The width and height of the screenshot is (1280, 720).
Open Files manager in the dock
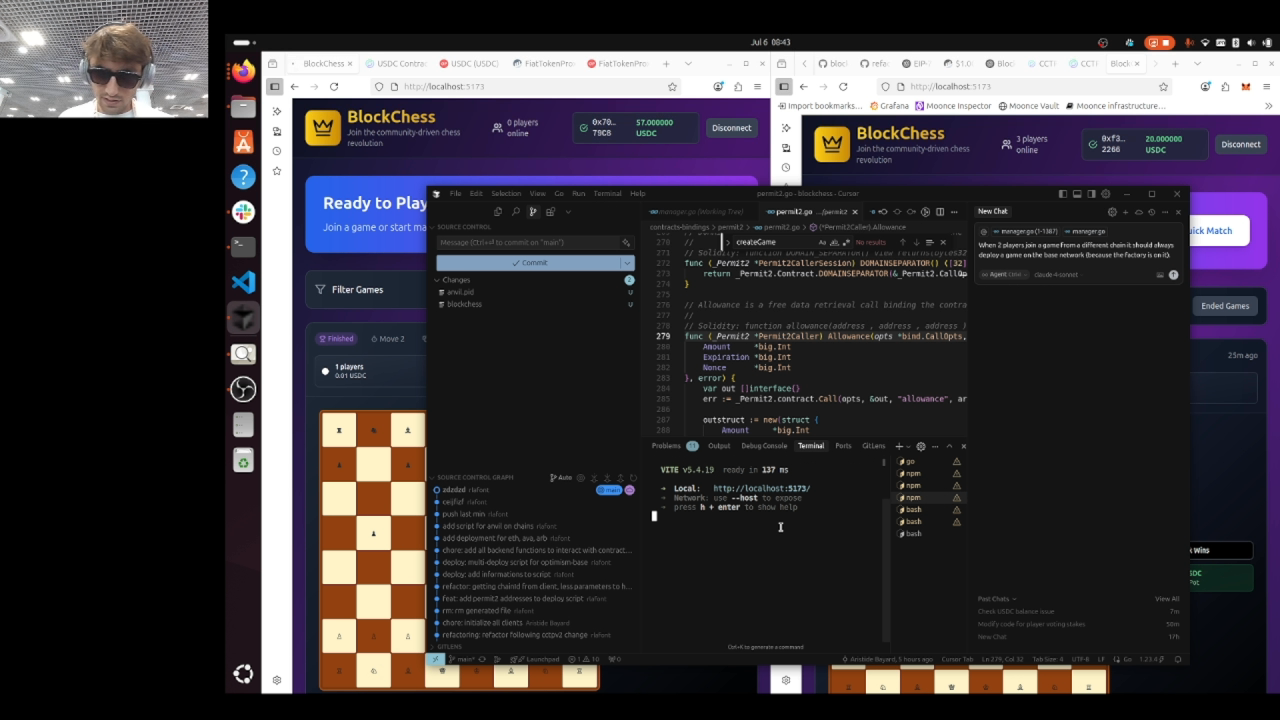point(243,106)
